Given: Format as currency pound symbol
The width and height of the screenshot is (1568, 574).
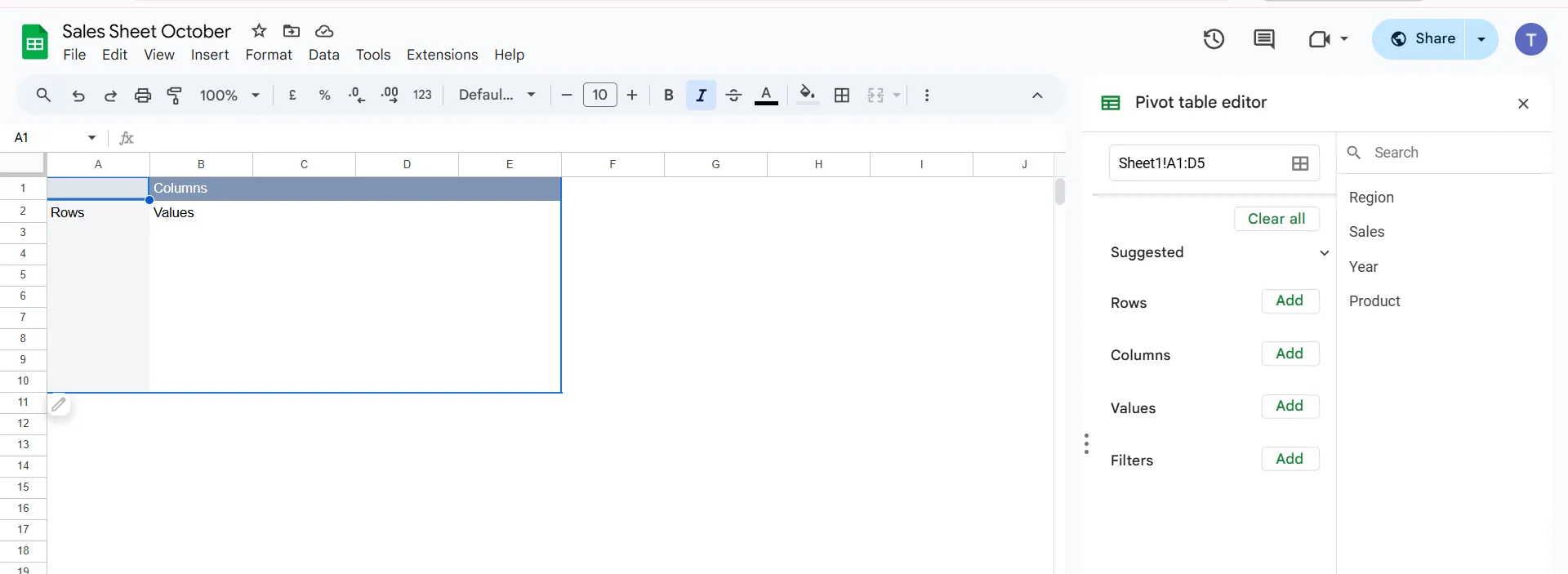Looking at the screenshot, I should click(292, 95).
